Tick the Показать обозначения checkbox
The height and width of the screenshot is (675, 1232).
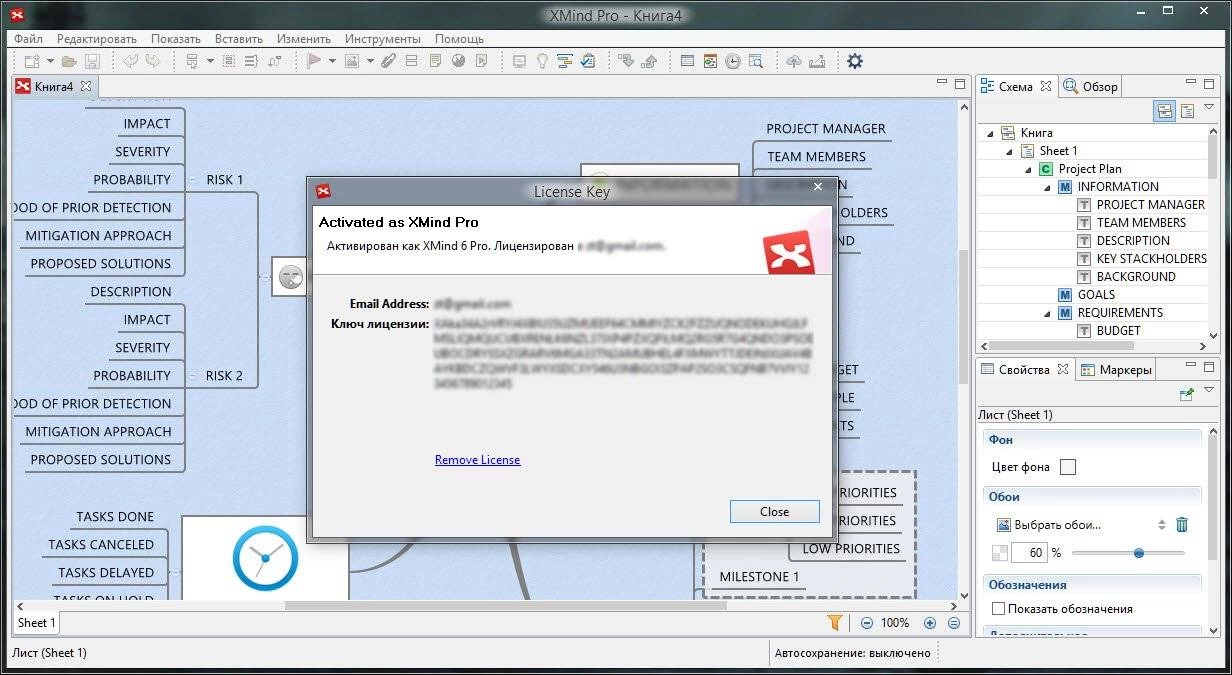tap(998, 608)
